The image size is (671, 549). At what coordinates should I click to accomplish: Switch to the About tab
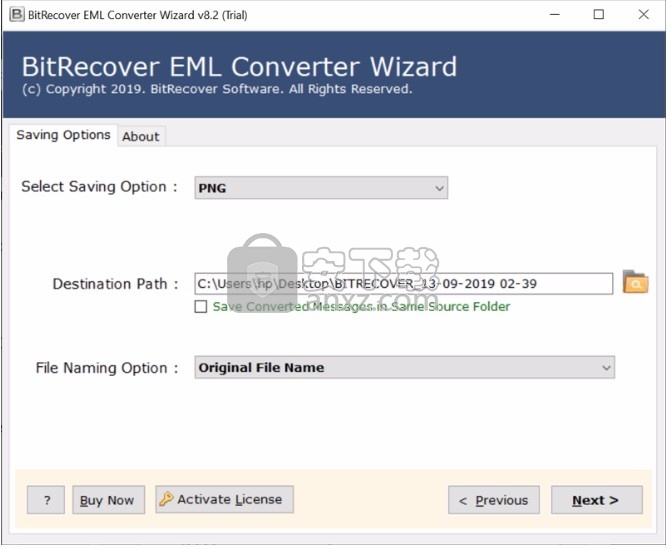click(142, 137)
